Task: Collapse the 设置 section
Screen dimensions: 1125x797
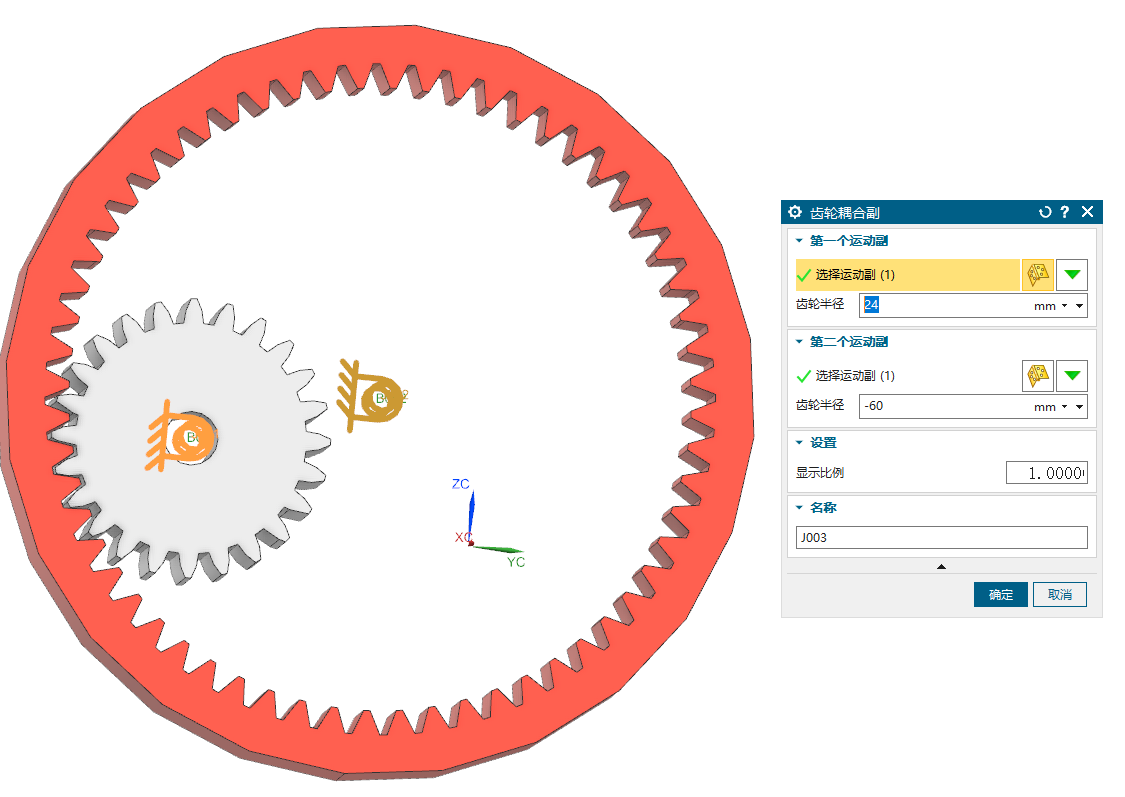Action: 798,443
